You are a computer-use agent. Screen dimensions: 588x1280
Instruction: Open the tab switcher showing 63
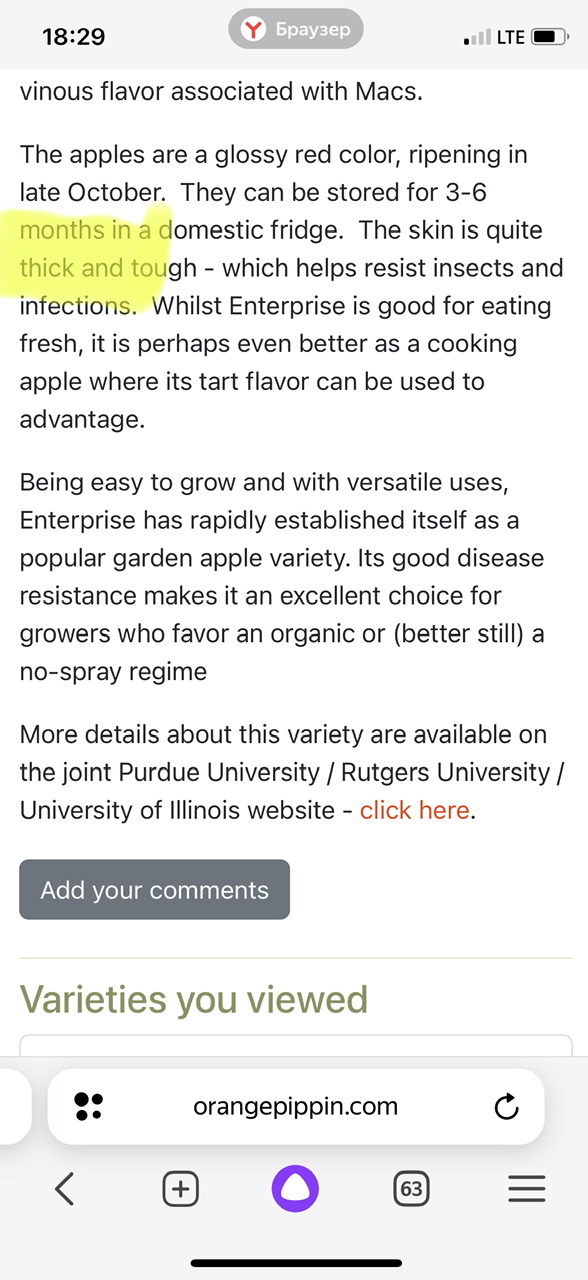[x=410, y=1188]
